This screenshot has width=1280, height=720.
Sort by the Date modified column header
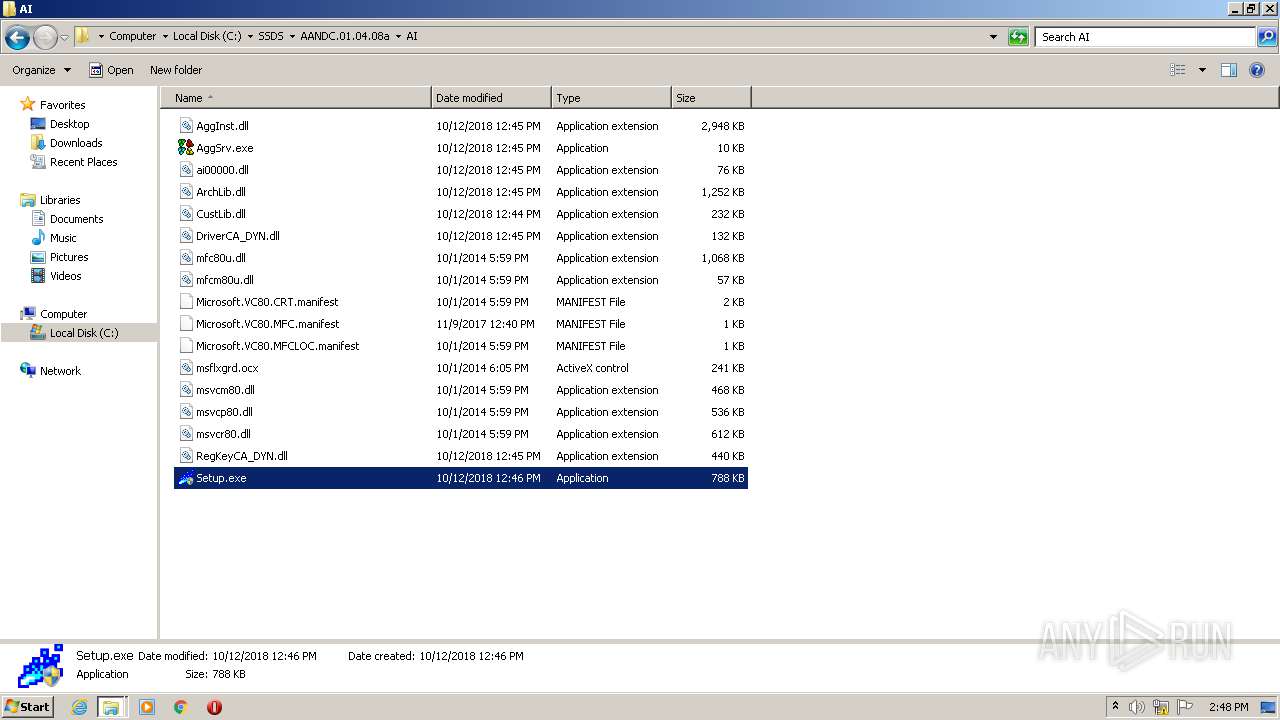[491, 98]
